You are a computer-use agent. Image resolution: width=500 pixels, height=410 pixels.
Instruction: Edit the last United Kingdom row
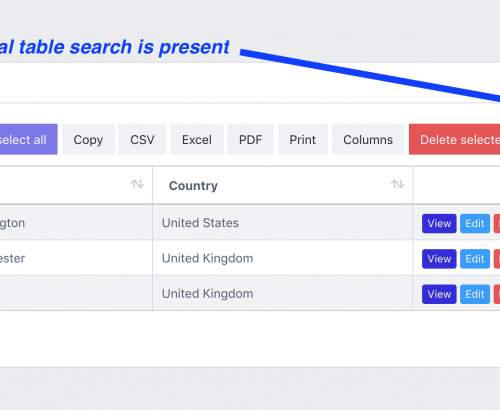[x=475, y=294]
